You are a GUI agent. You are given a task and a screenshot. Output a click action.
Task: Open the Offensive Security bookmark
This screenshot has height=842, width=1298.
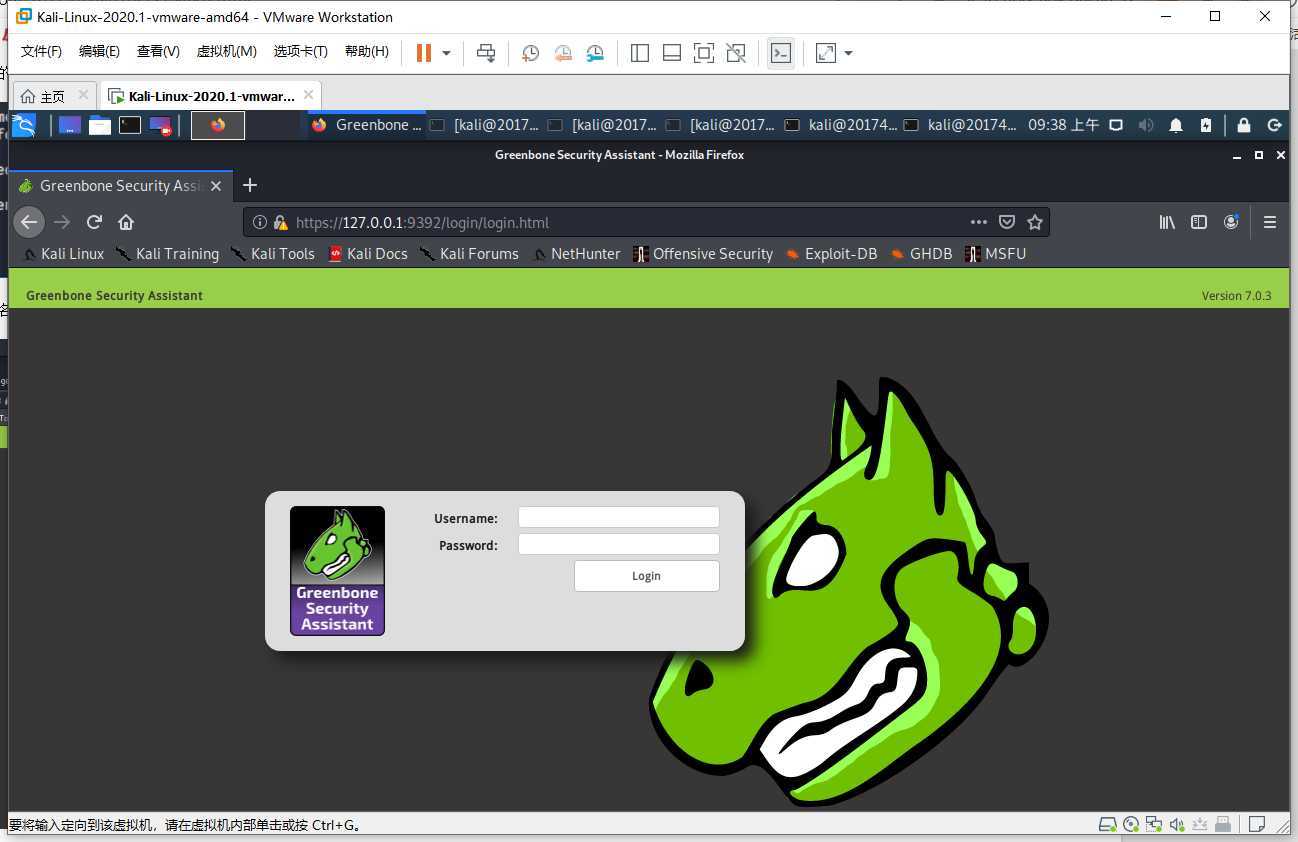[x=703, y=254]
